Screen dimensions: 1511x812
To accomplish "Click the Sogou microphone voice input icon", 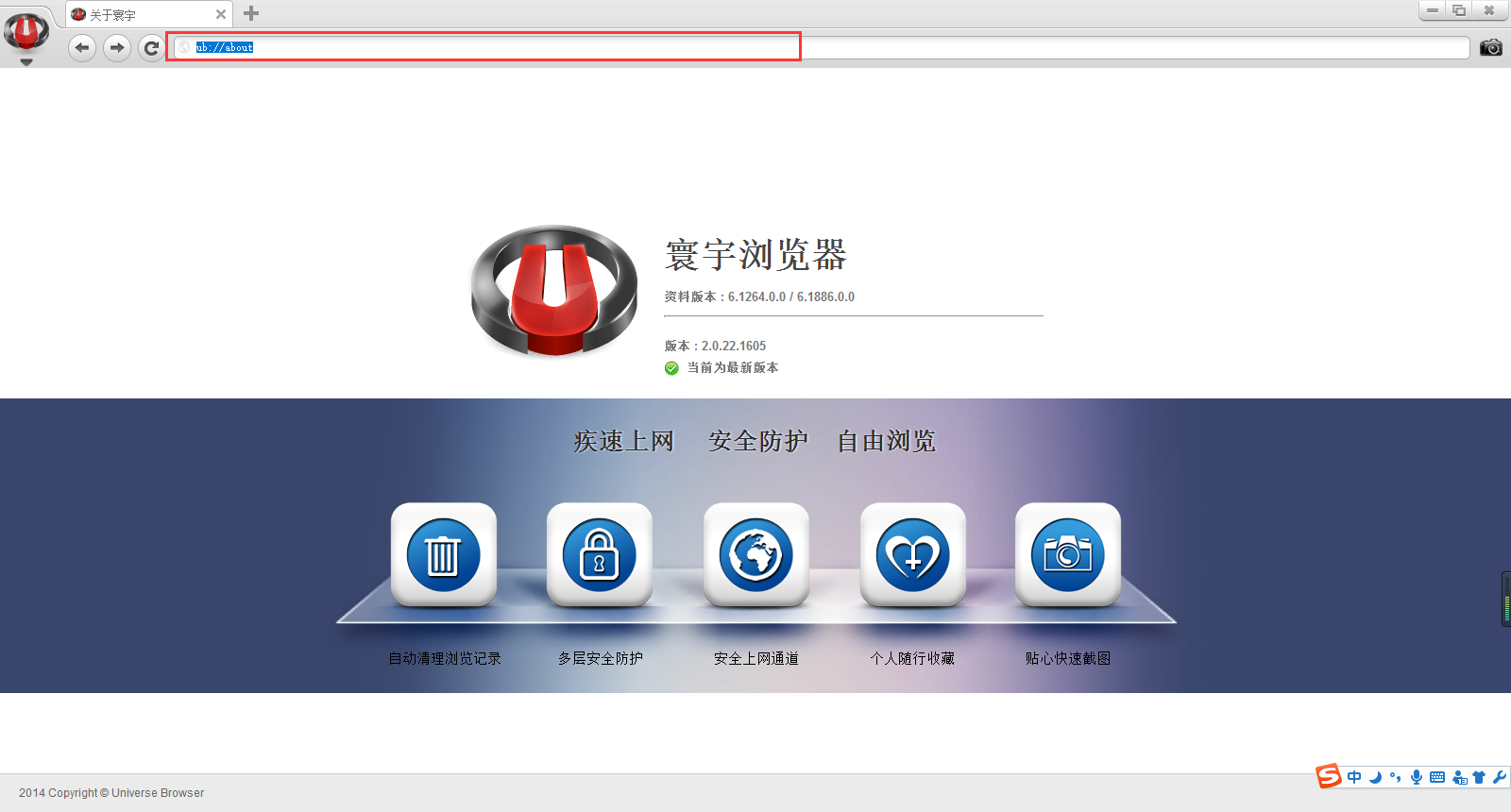I will tap(1416, 777).
